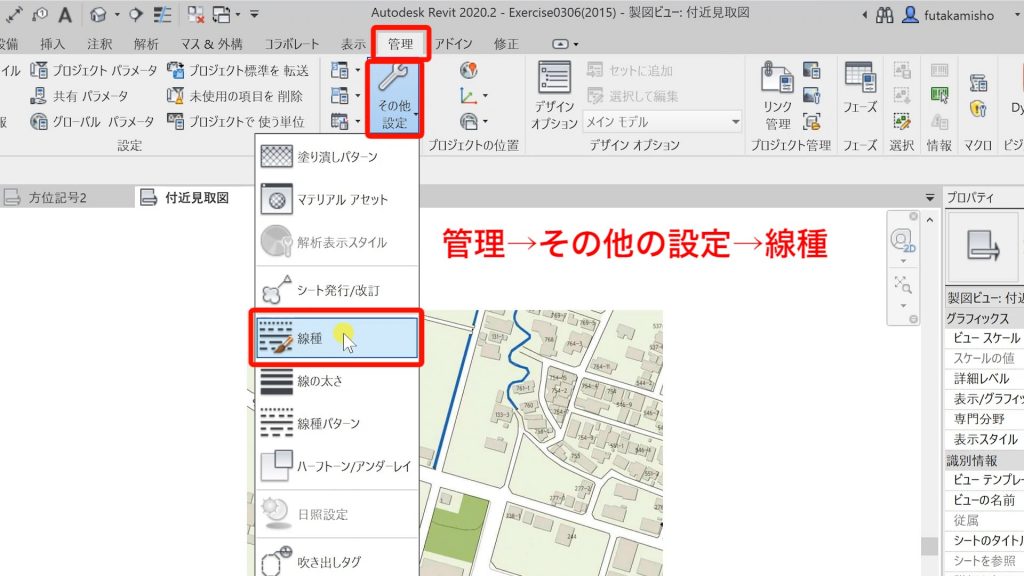Select 線の太さ (Line Weights) option
This screenshot has width=1024, height=576.
tap(320, 380)
